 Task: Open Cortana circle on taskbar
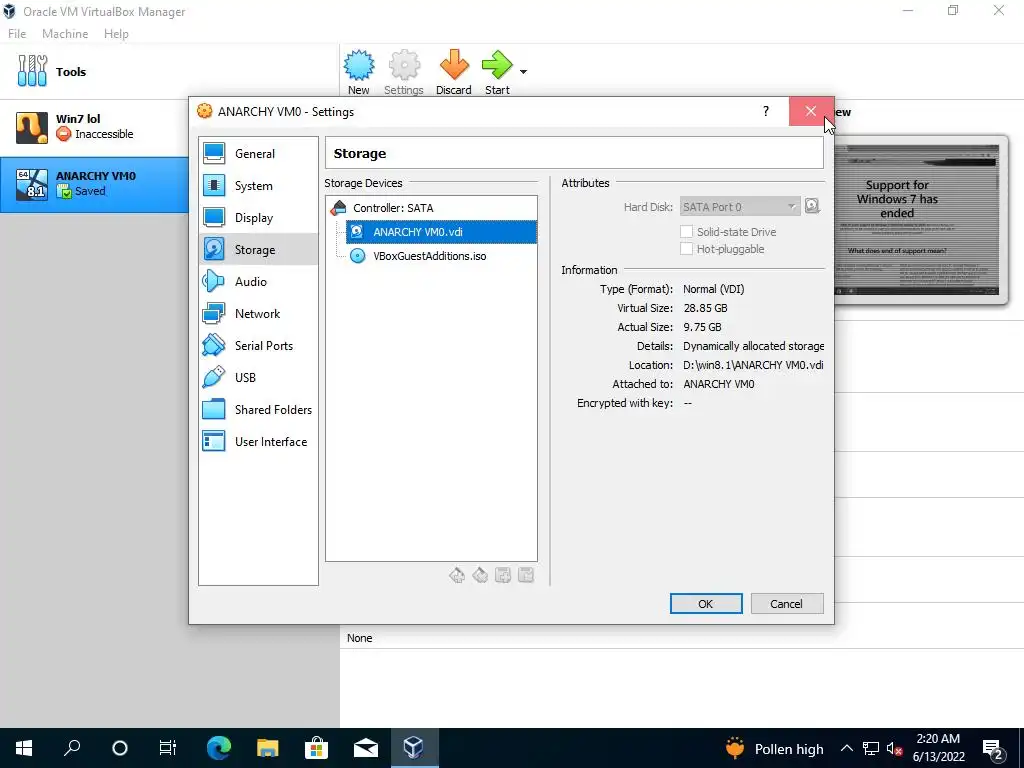[120, 748]
